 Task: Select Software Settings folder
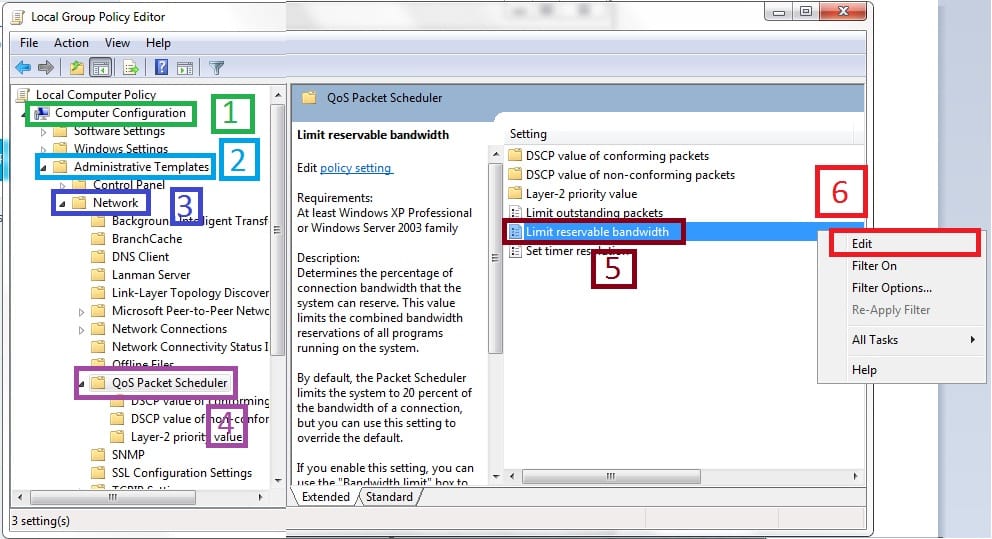(x=119, y=131)
